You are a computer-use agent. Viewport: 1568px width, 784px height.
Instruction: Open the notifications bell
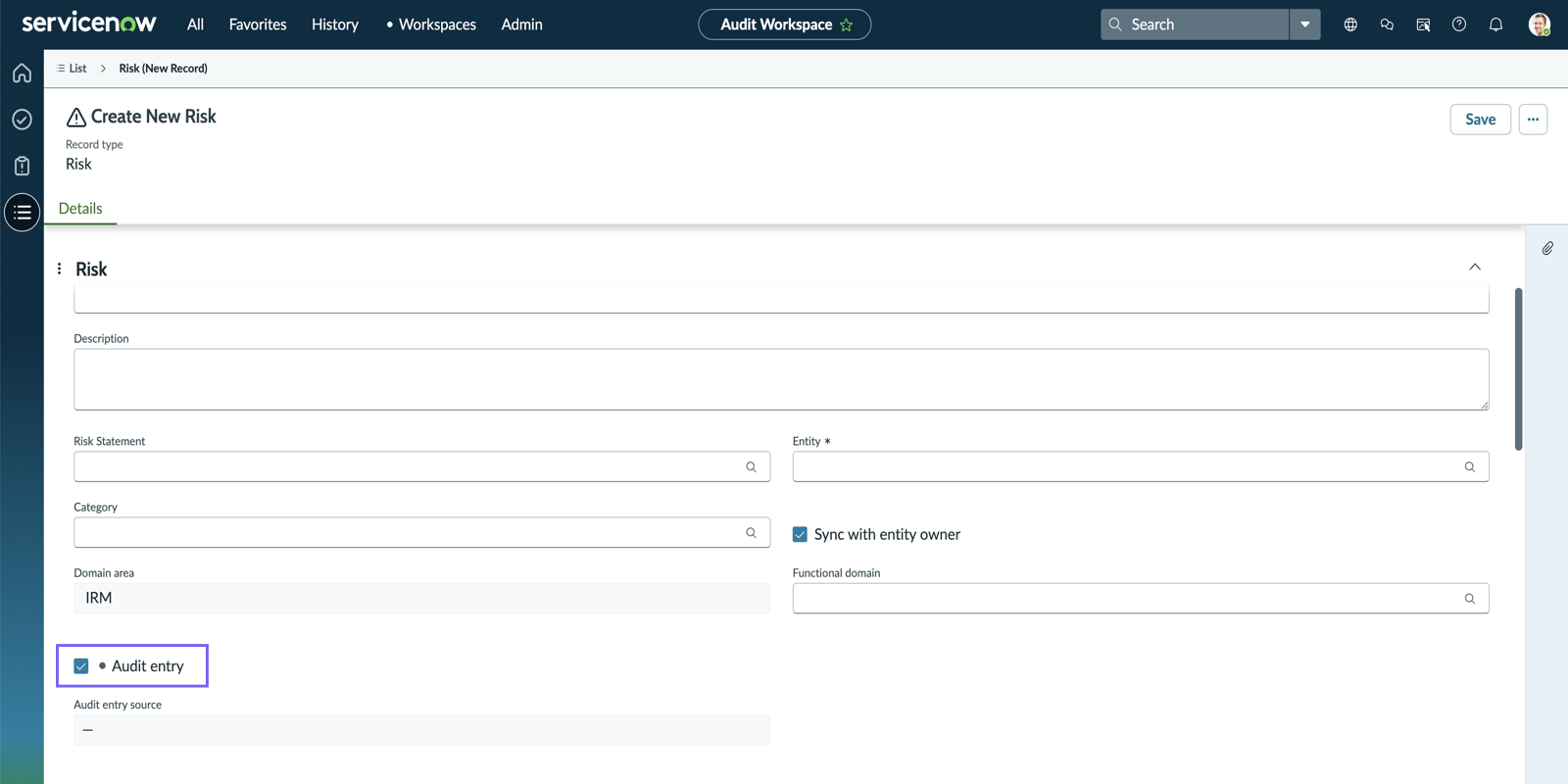click(x=1495, y=24)
